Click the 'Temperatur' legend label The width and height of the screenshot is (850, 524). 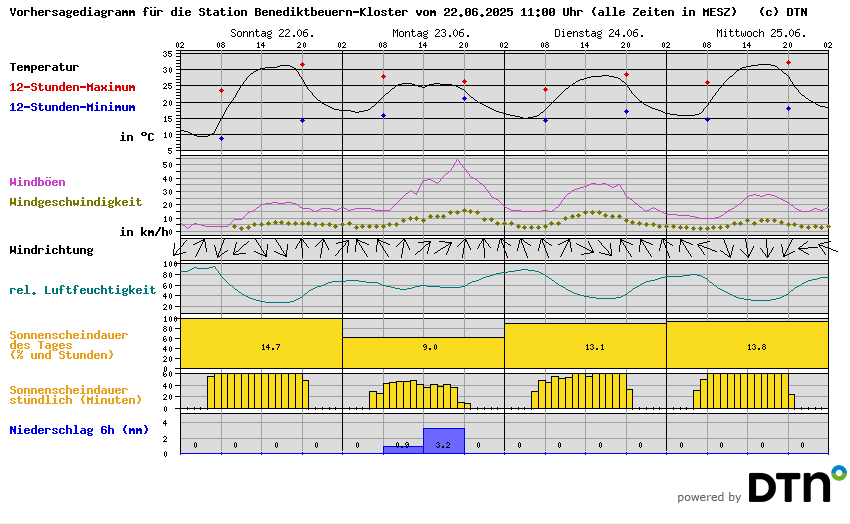(44, 67)
